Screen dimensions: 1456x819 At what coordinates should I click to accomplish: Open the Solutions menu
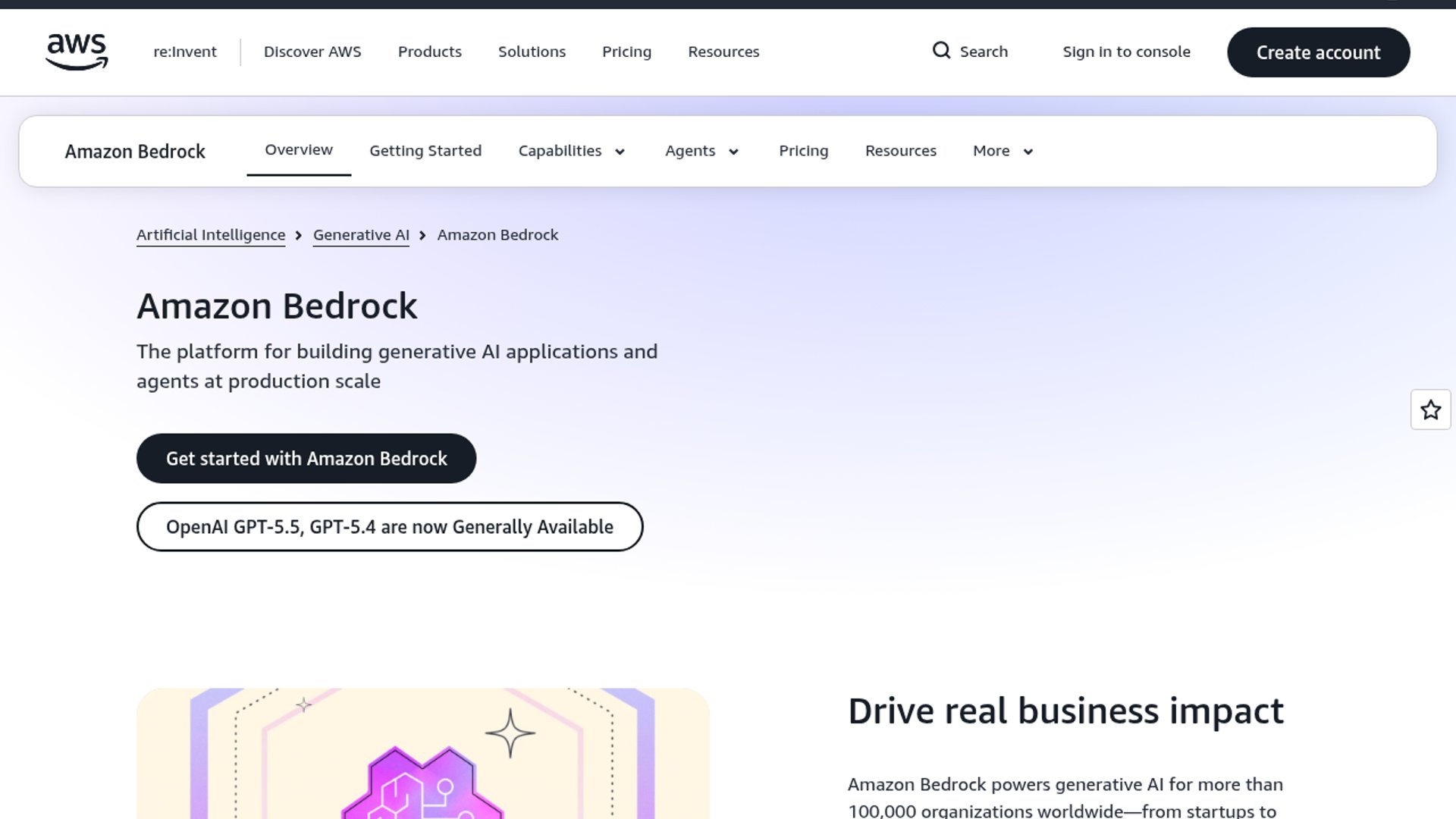[x=532, y=52]
